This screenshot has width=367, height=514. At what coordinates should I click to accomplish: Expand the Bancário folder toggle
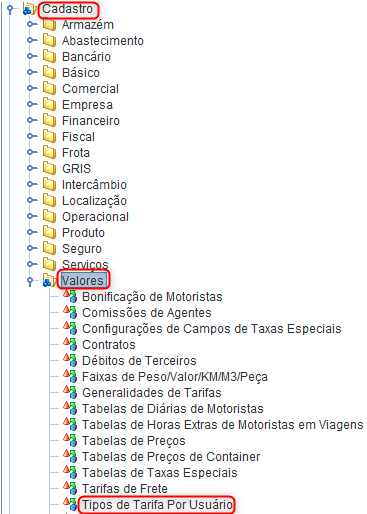pos(30,56)
